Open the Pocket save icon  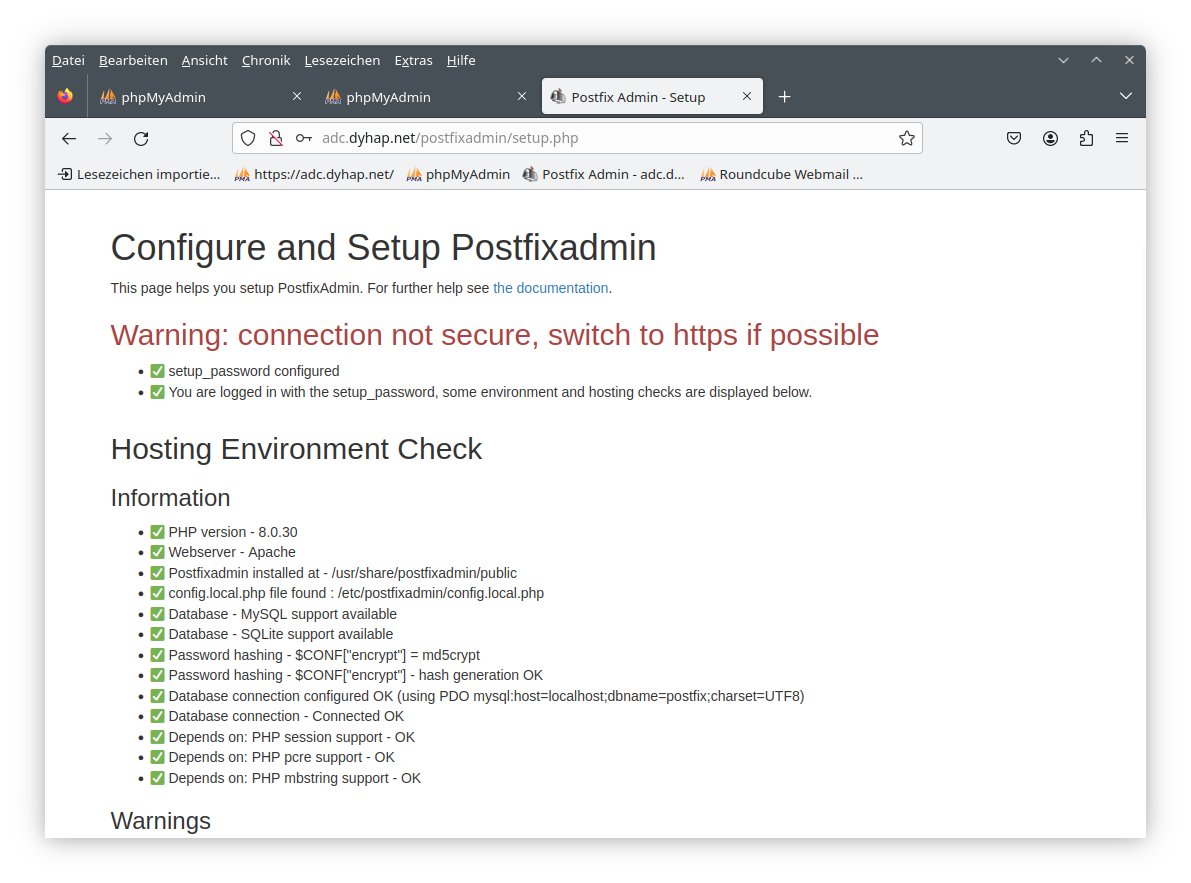pyautogui.click(x=1013, y=139)
